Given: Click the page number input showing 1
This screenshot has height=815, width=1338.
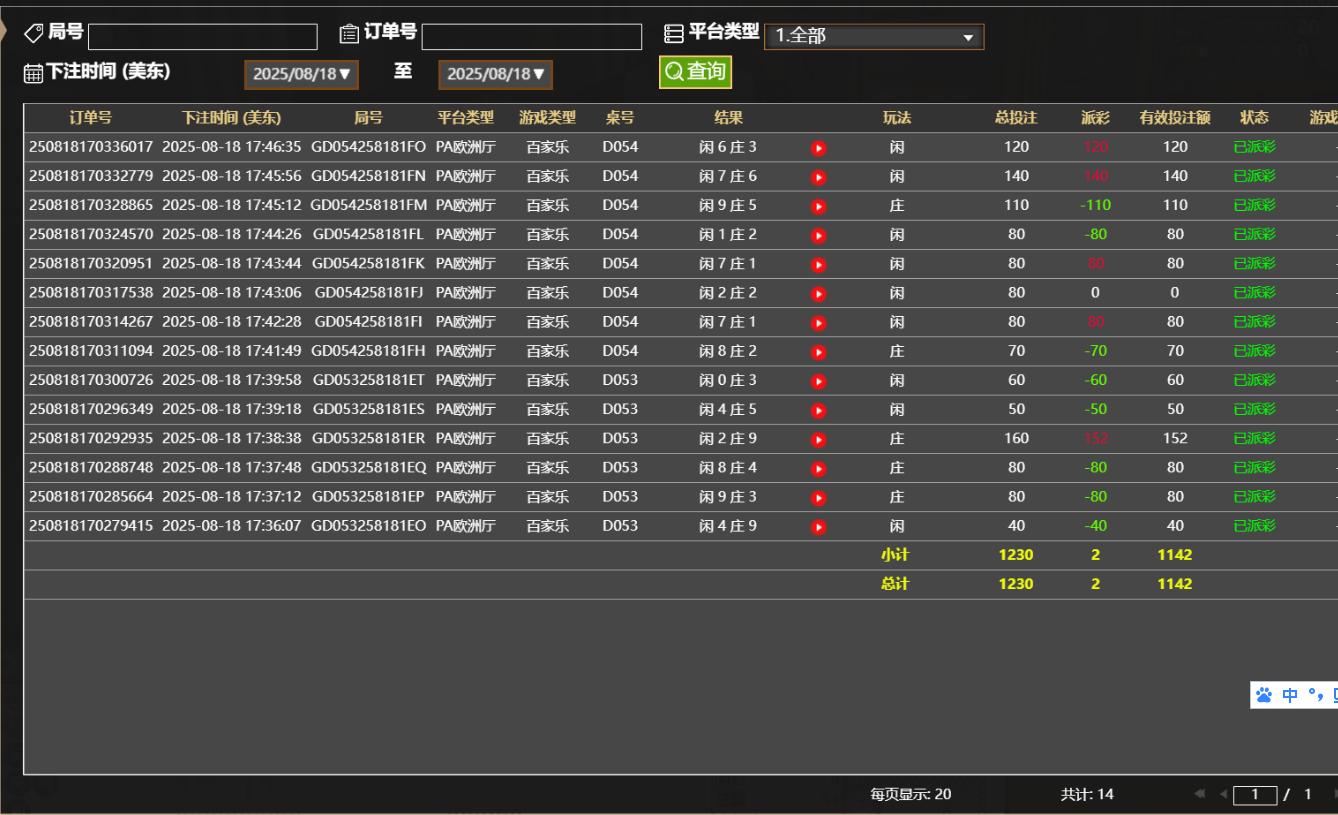Looking at the screenshot, I should coord(1255,794).
